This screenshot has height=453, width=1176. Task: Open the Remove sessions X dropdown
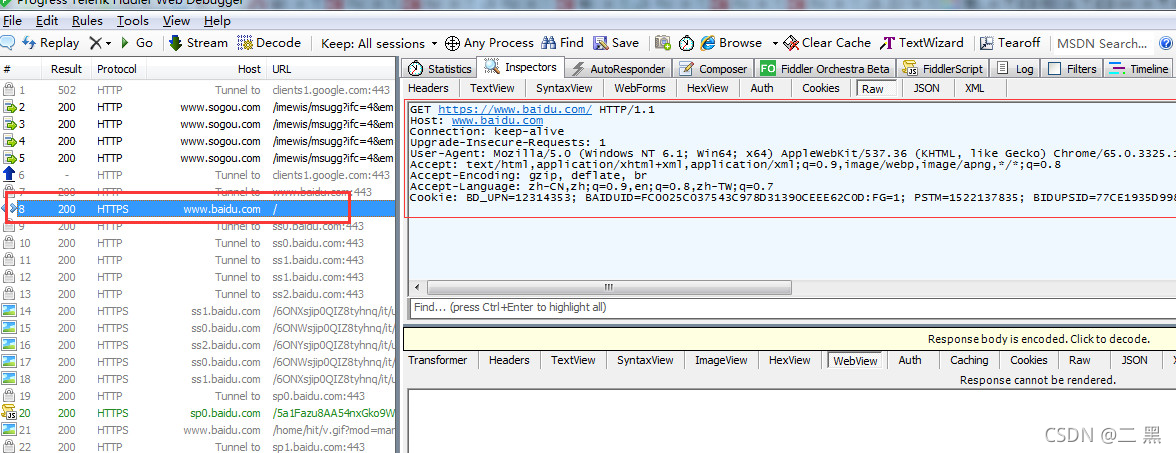click(x=100, y=43)
